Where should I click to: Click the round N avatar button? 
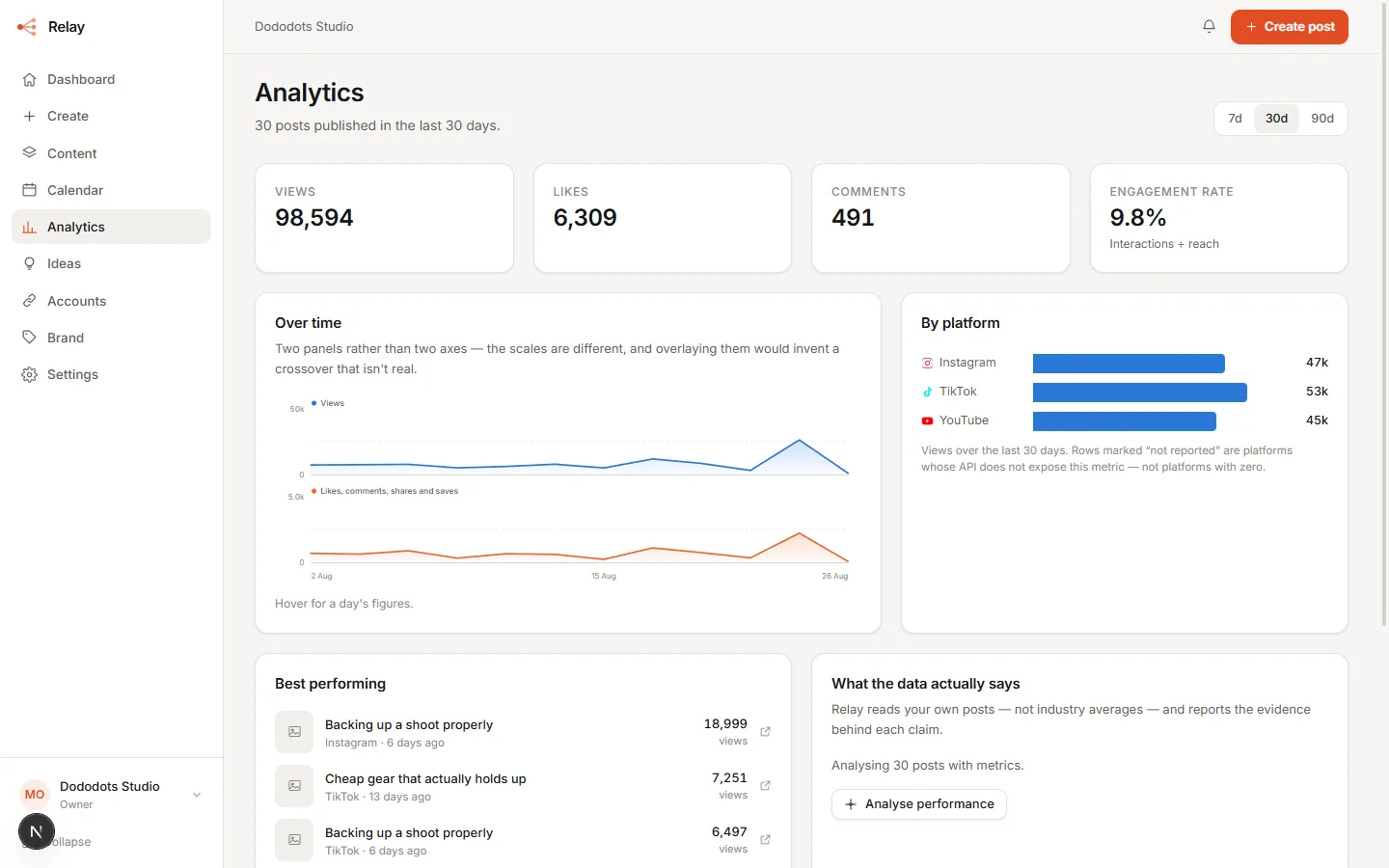[x=37, y=831]
